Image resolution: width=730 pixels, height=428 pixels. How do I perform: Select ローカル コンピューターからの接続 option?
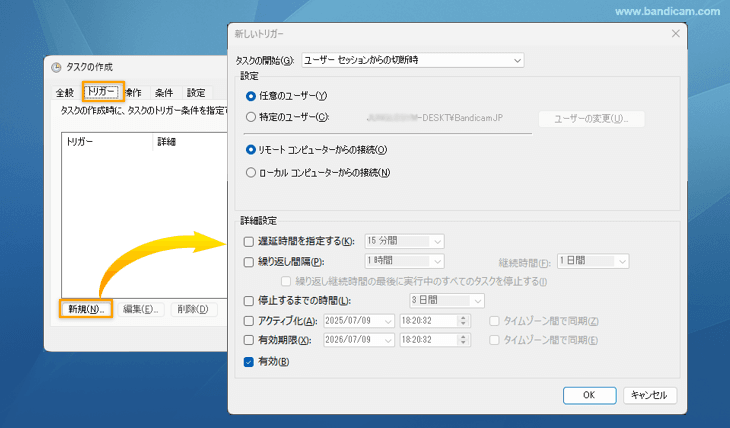[x=251, y=173]
